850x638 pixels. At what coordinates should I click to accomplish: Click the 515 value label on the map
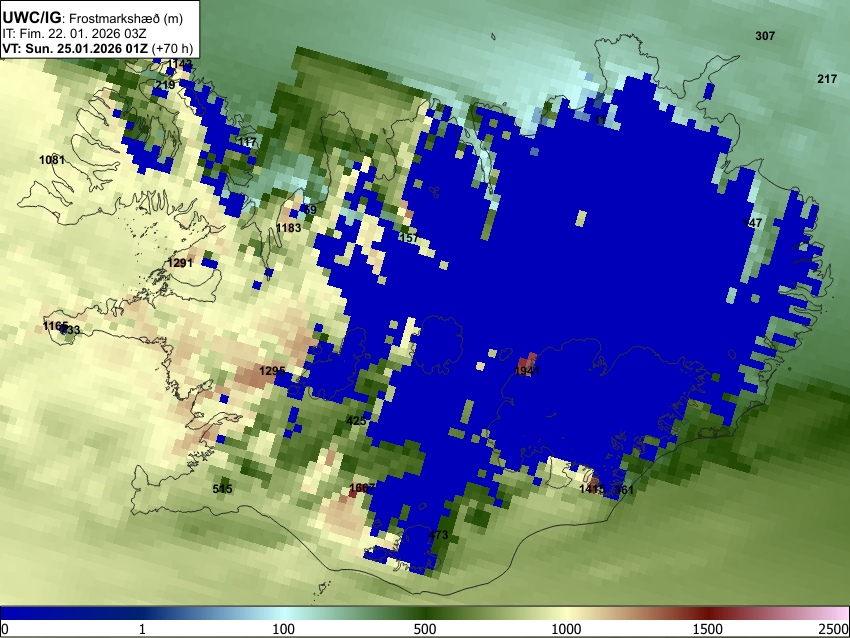(x=222, y=489)
